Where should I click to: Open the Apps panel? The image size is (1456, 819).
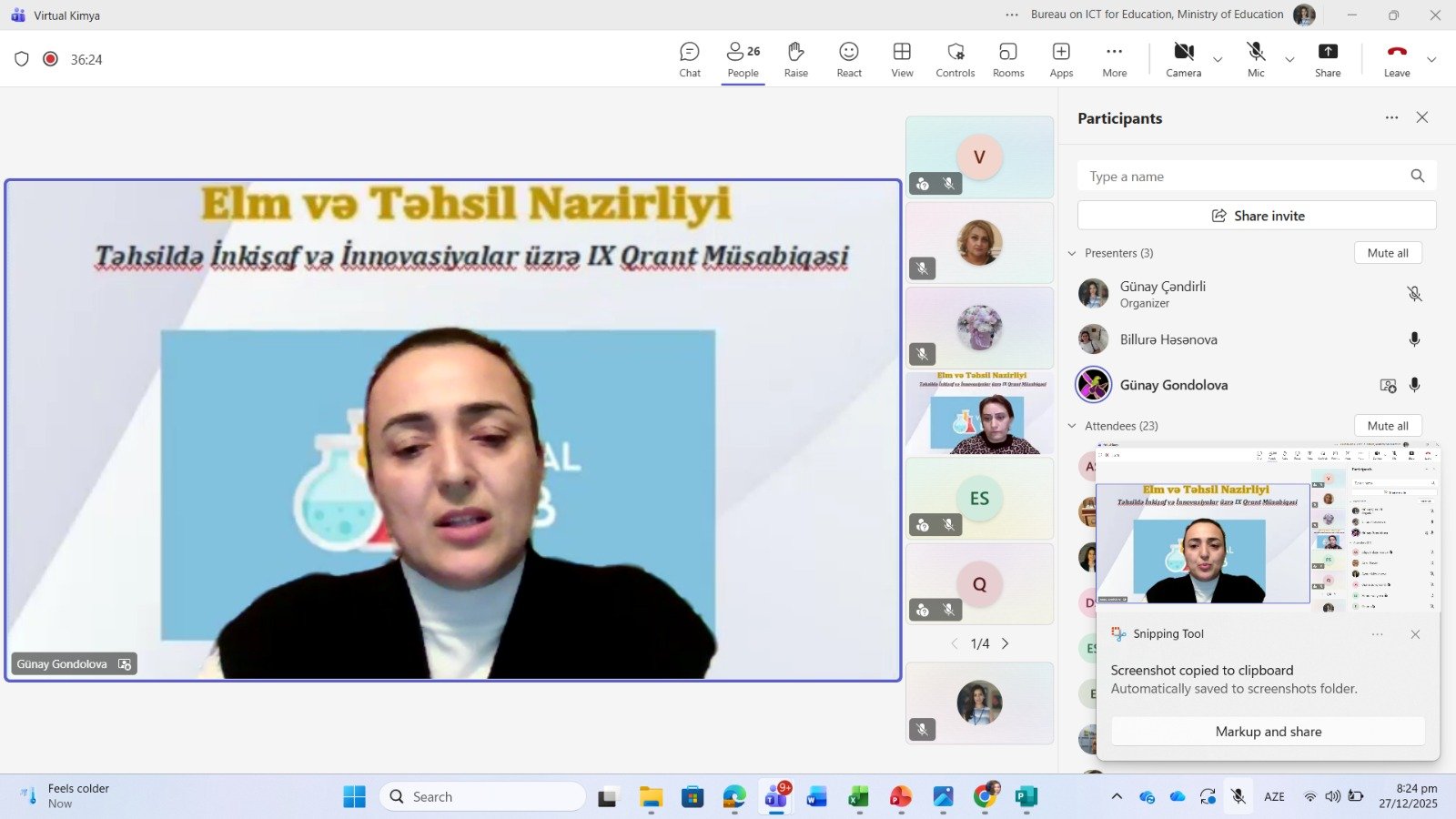click(1061, 60)
